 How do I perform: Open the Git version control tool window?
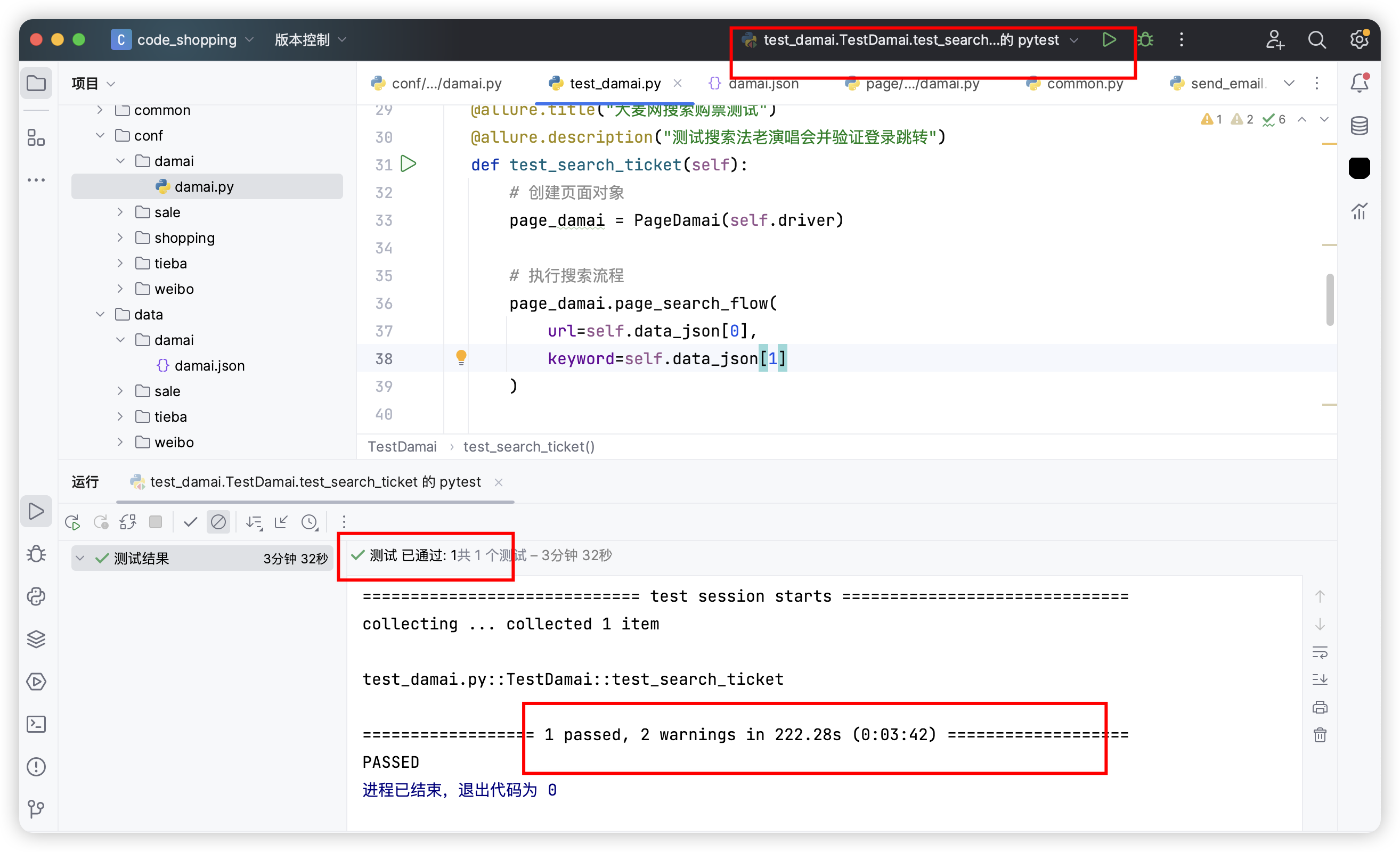36,809
